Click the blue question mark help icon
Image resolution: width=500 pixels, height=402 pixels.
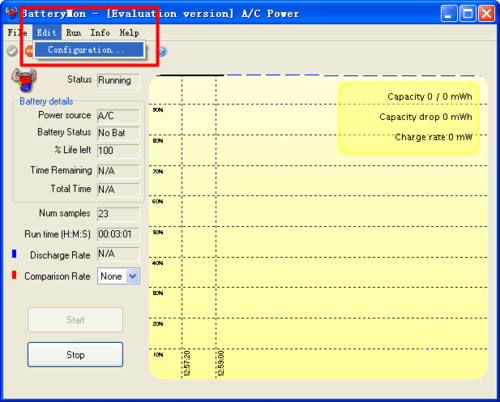pos(162,51)
